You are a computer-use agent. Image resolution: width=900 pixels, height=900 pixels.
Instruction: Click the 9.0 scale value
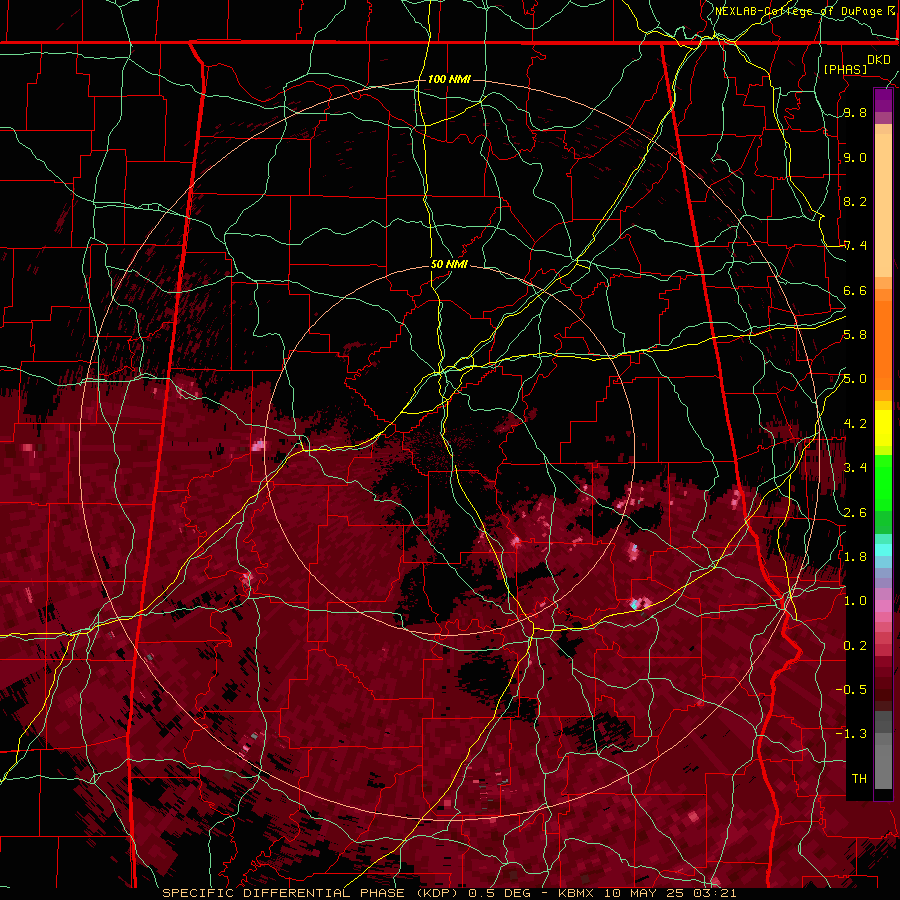click(x=855, y=157)
